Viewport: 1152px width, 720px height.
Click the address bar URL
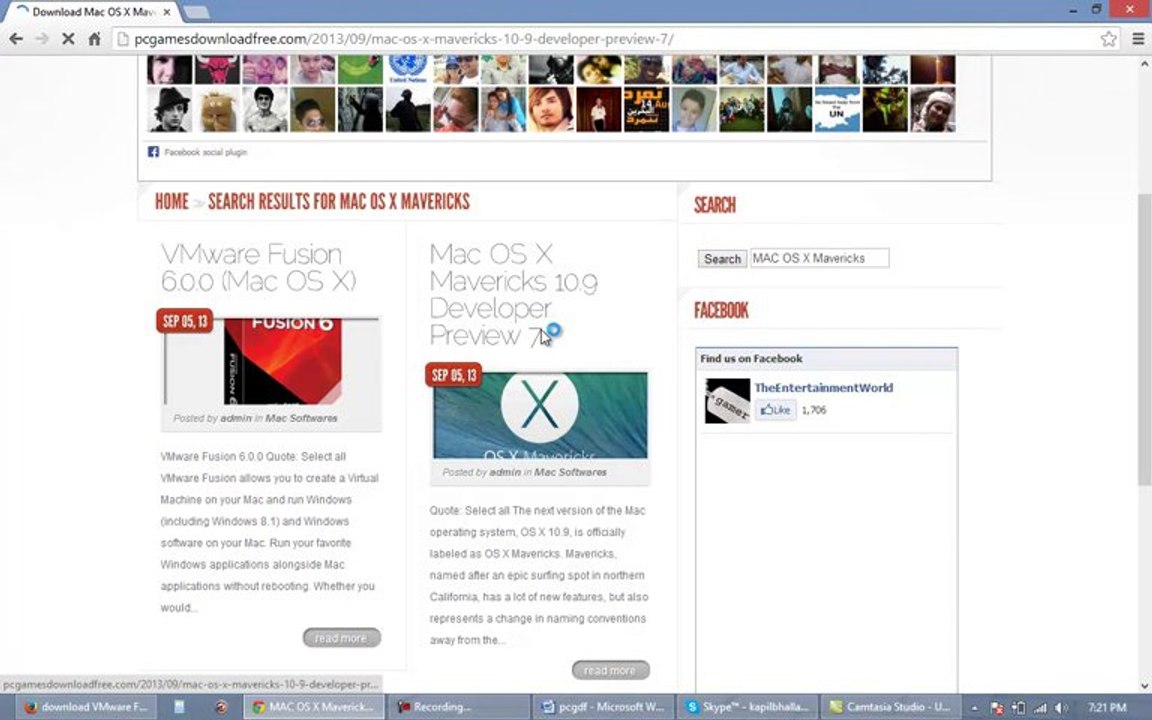click(x=404, y=39)
